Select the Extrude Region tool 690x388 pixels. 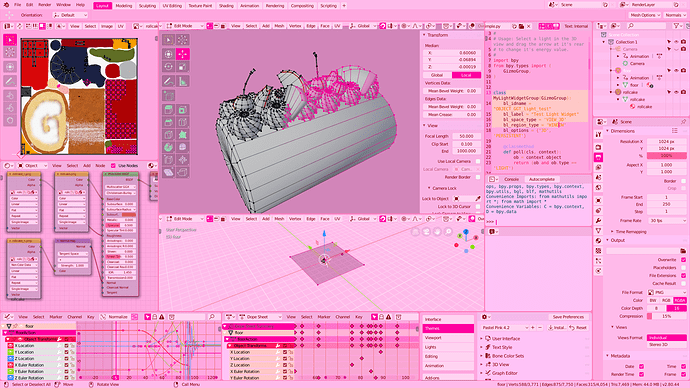[x=169, y=109]
